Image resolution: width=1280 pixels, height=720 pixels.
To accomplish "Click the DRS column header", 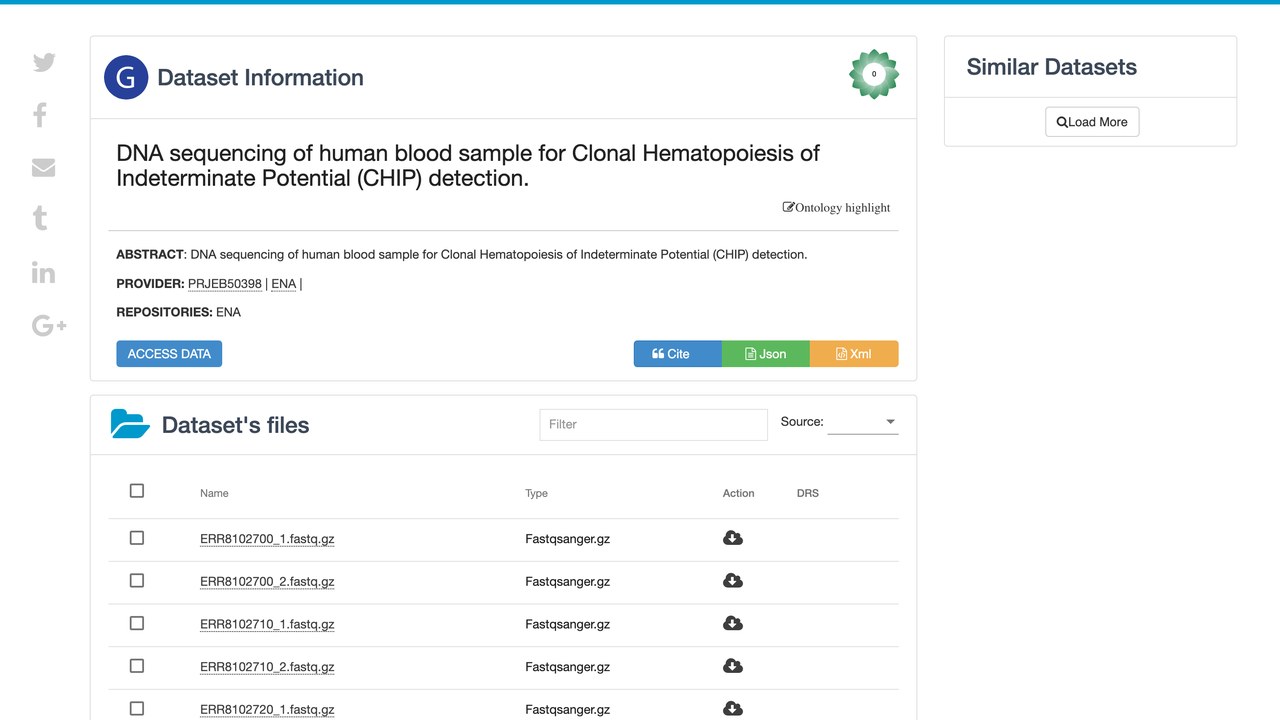I will click(808, 493).
